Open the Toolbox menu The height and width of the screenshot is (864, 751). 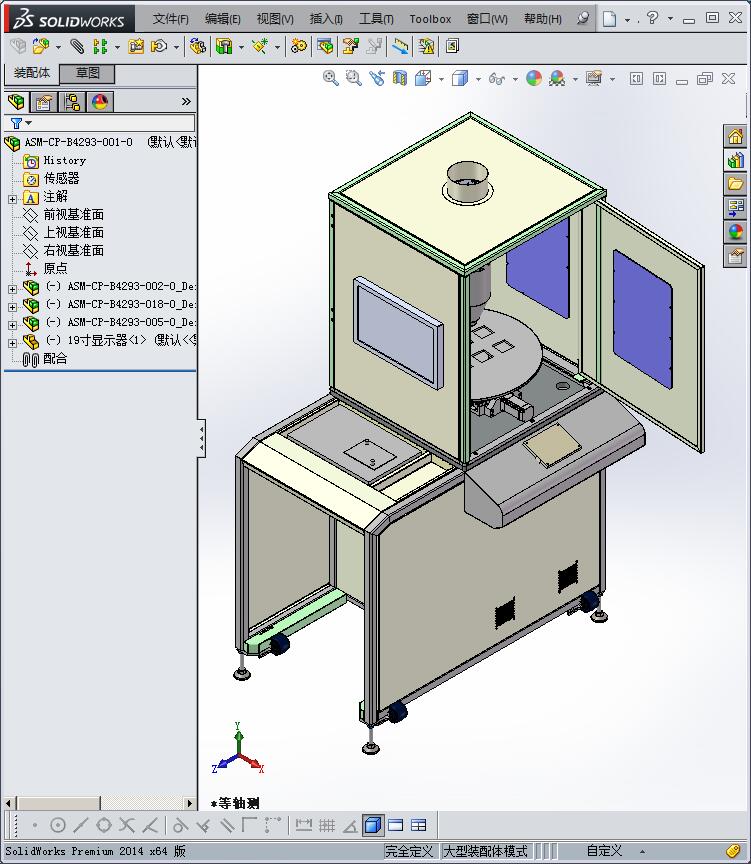point(430,19)
